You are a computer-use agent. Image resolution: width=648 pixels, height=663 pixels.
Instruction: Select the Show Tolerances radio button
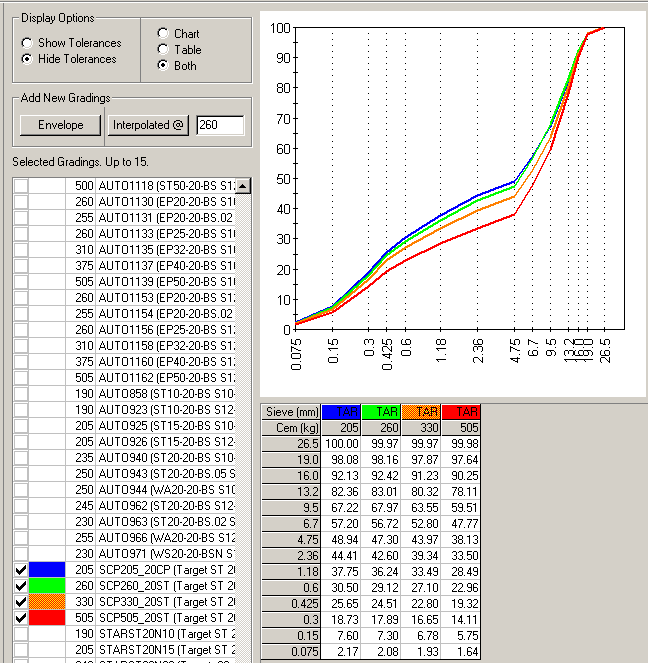[27, 43]
